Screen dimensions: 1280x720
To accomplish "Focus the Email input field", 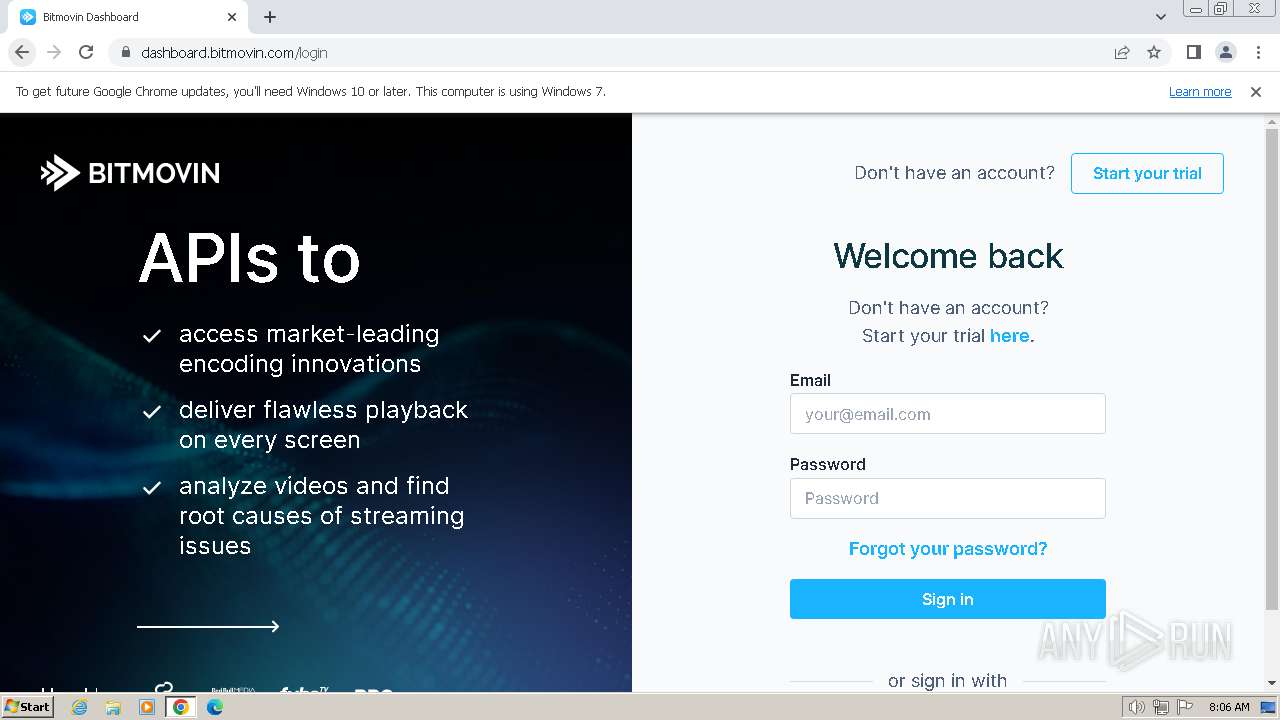I will [x=947, y=414].
